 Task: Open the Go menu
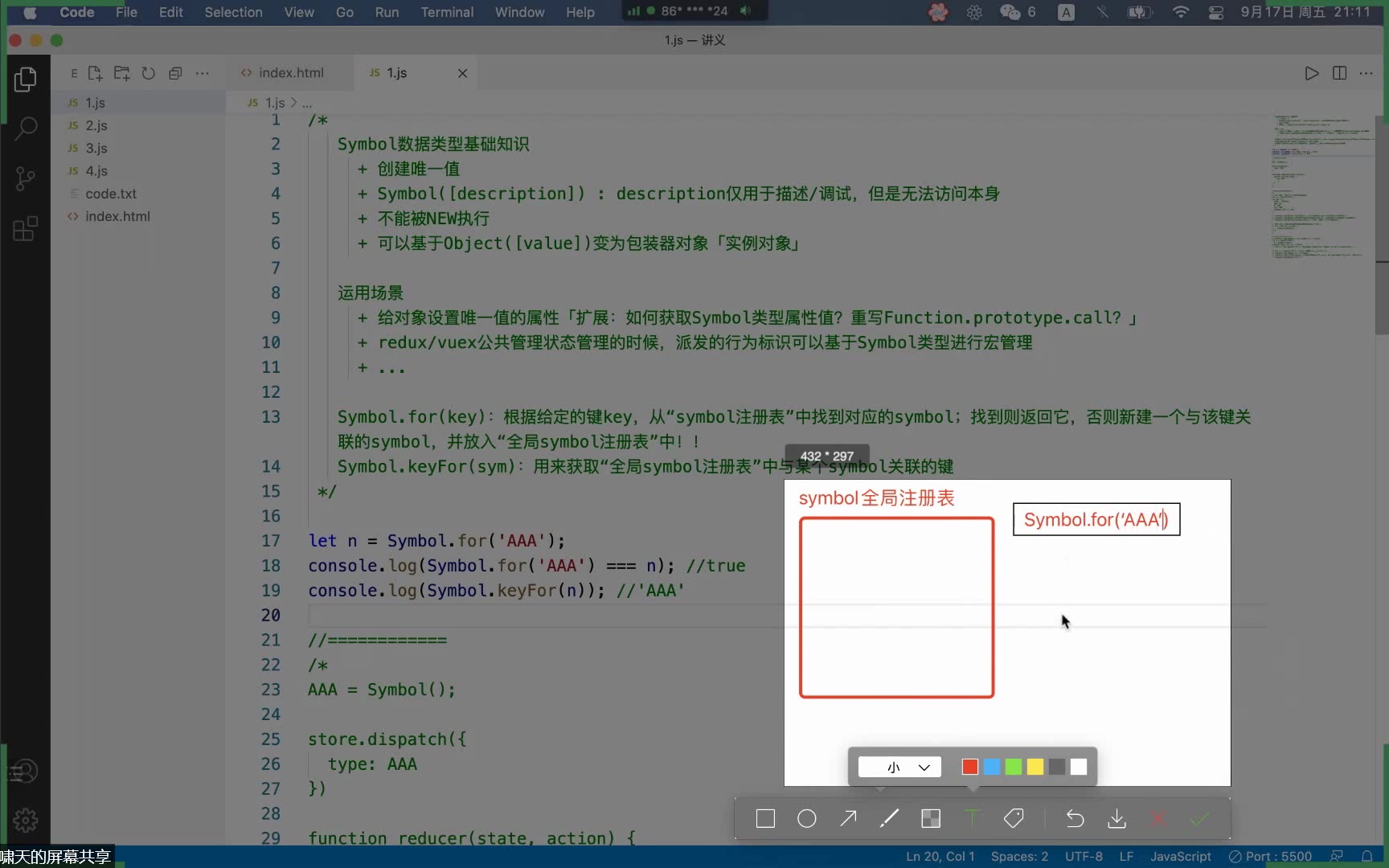click(345, 12)
